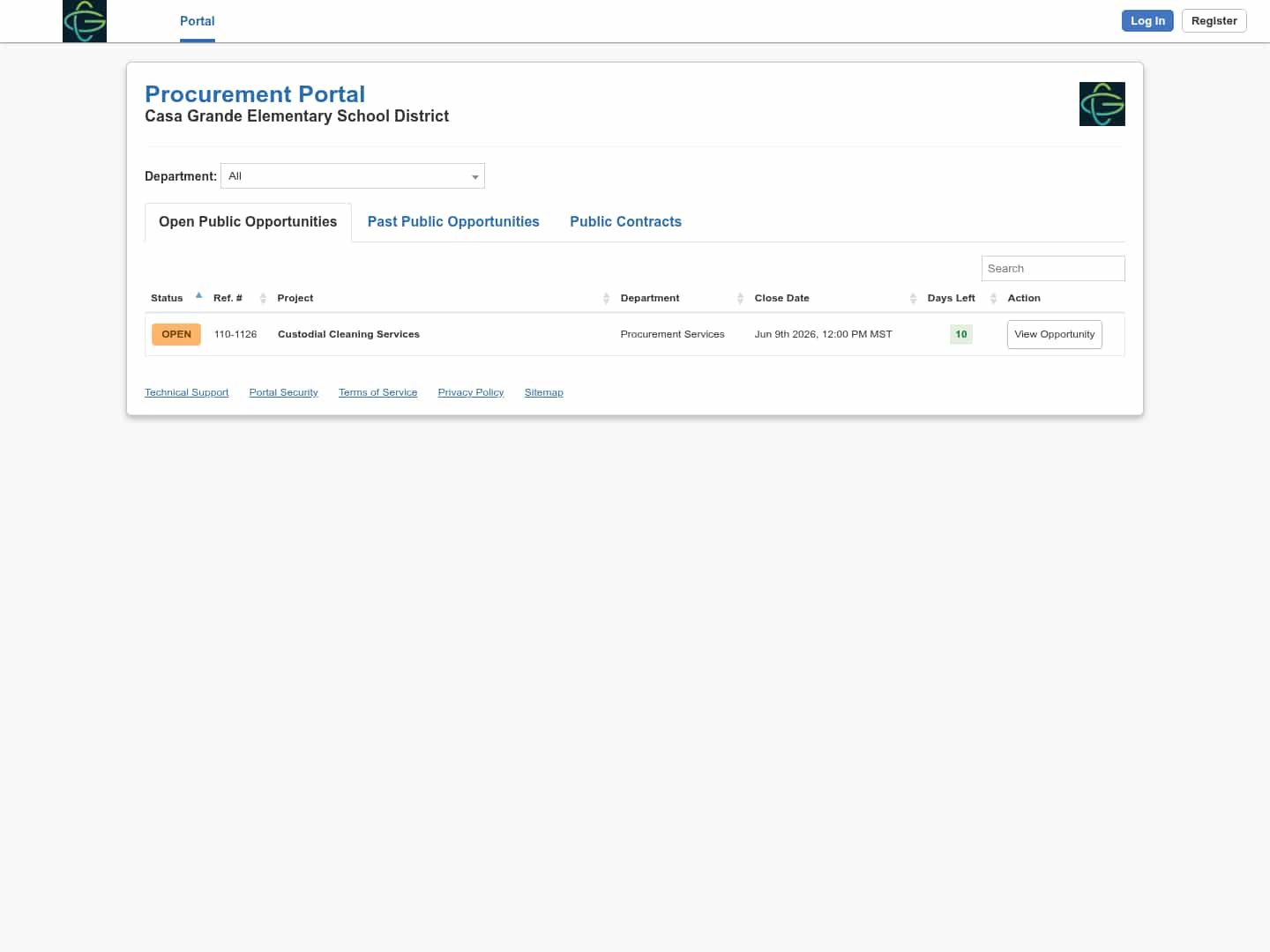This screenshot has height=952, width=1270.
Task: Focus the Search input field
Action: click(1053, 269)
